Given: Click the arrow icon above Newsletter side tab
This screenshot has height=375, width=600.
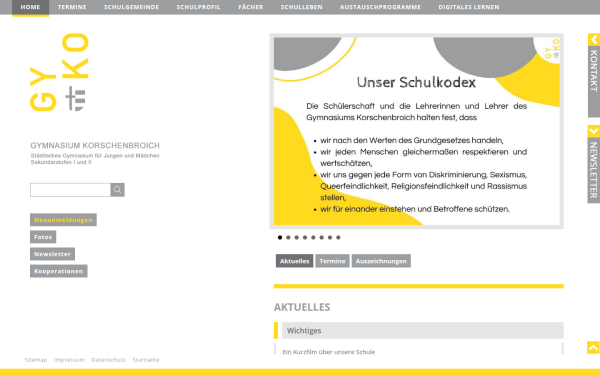Looking at the screenshot, I should coord(594,131).
